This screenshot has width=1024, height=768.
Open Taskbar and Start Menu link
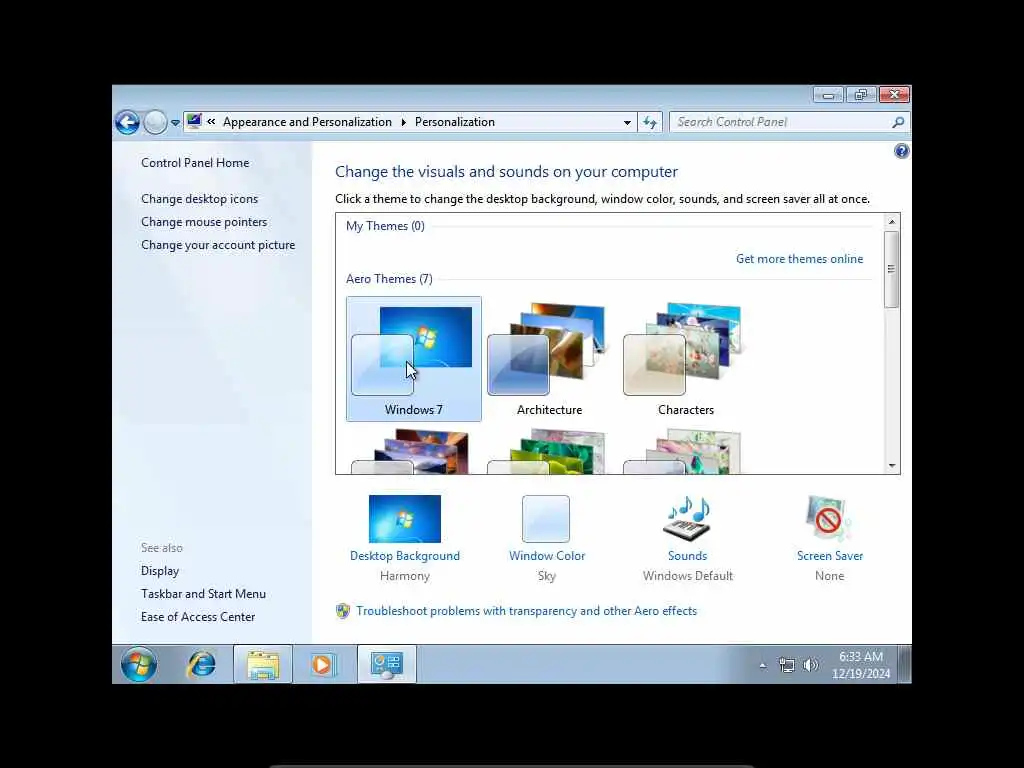pyautogui.click(x=203, y=594)
